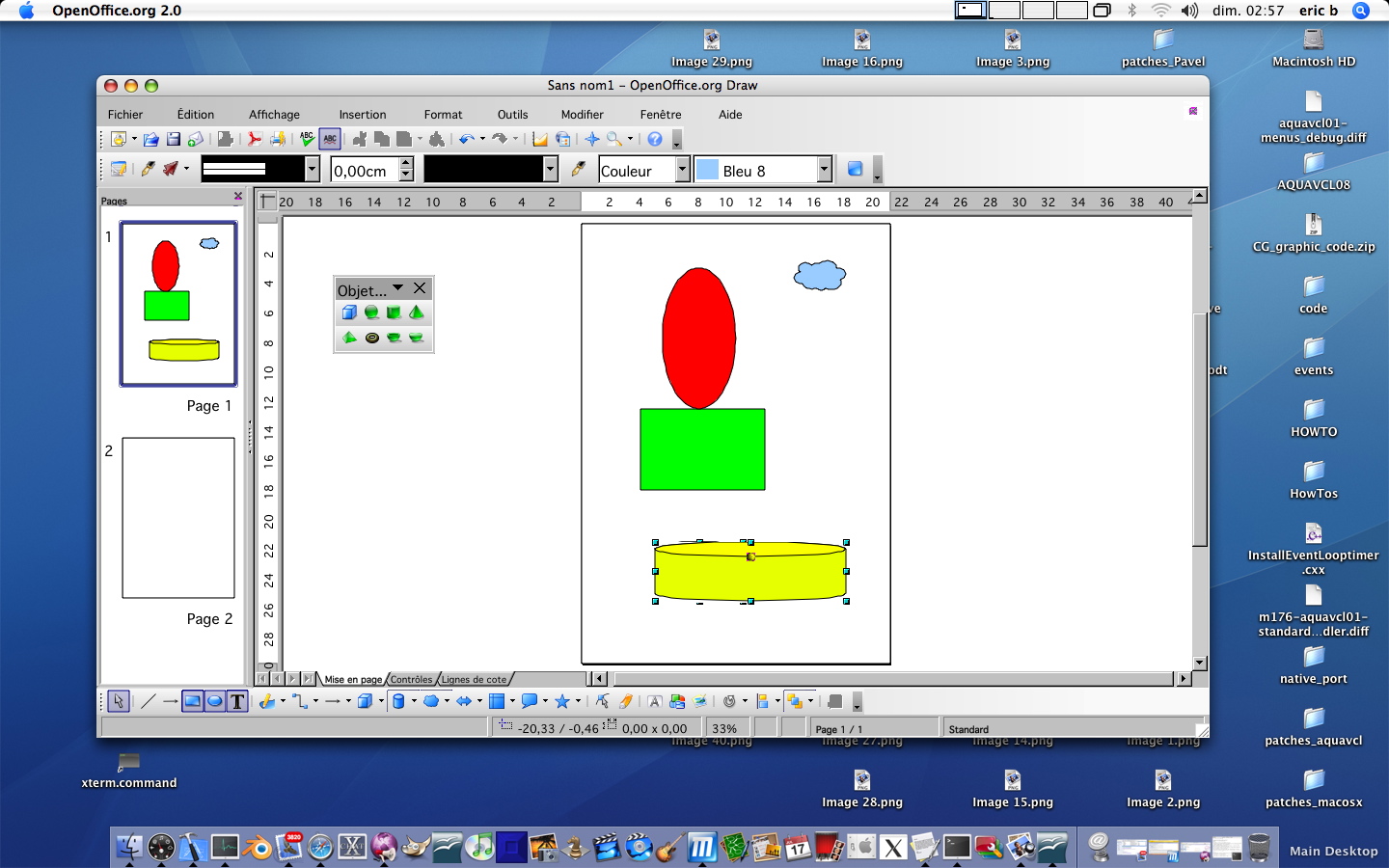
Task: Click the Zoom magnifier icon
Action: (x=614, y=139)
